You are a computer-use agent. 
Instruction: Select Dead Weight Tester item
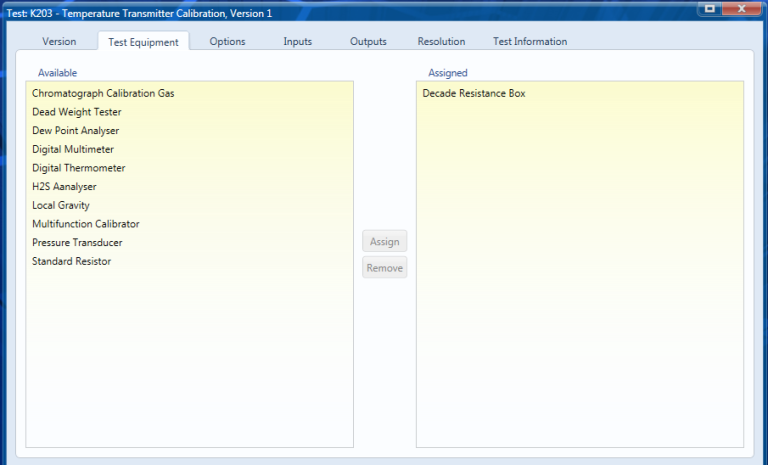pos(77,112)
